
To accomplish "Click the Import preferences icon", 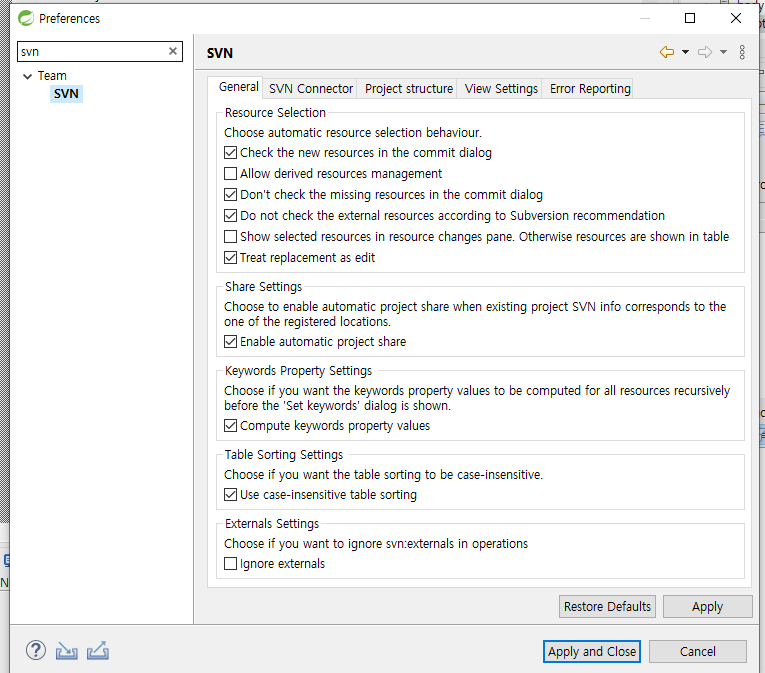I will click(66, 651).
